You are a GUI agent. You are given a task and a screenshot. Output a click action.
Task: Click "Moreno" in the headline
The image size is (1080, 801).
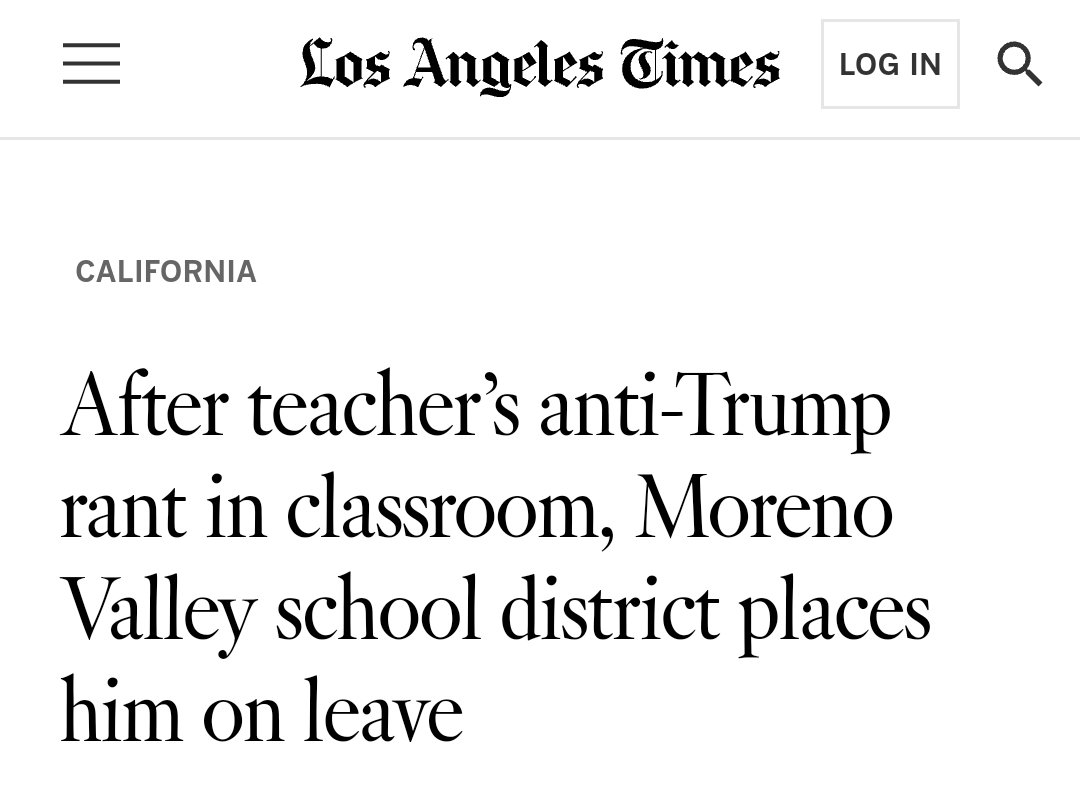coord(763,512)
